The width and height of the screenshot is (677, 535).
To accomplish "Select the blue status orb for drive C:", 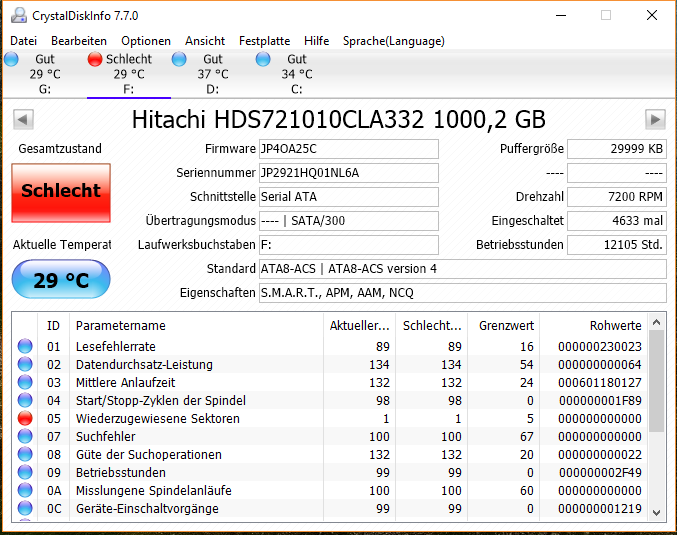I will click(x=263, y=59).
